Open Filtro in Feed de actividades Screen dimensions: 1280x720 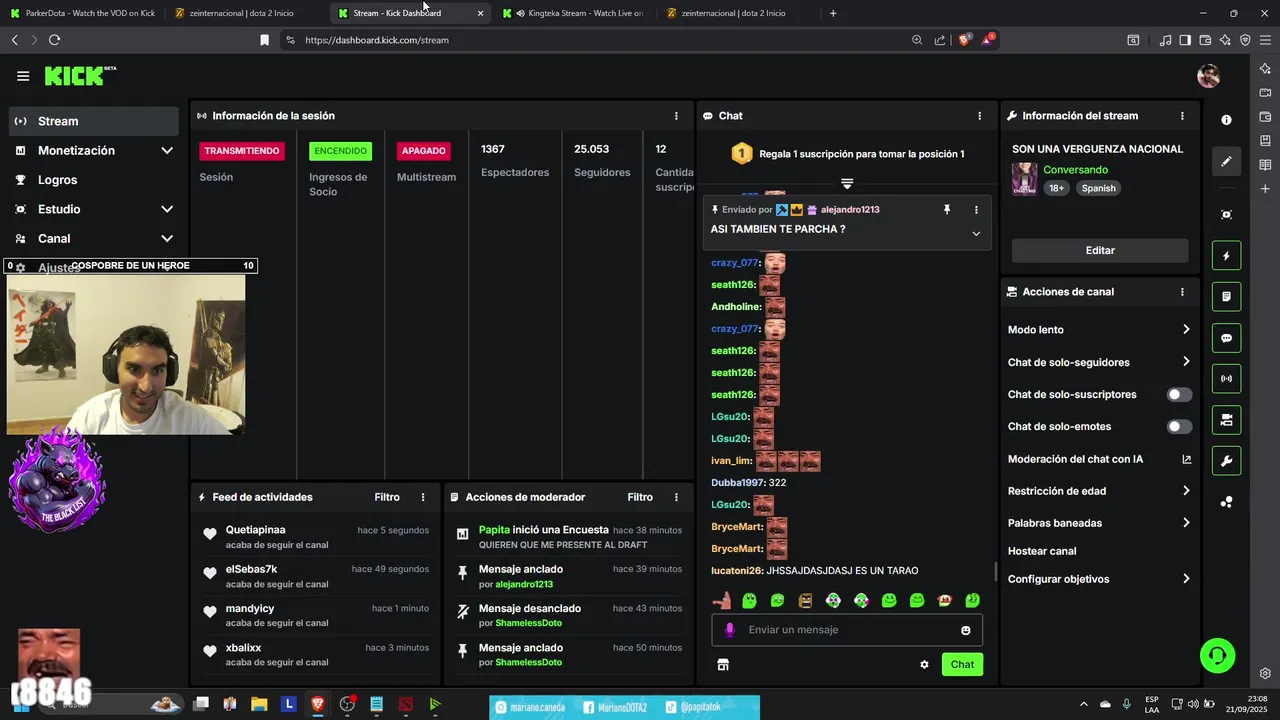387,497
